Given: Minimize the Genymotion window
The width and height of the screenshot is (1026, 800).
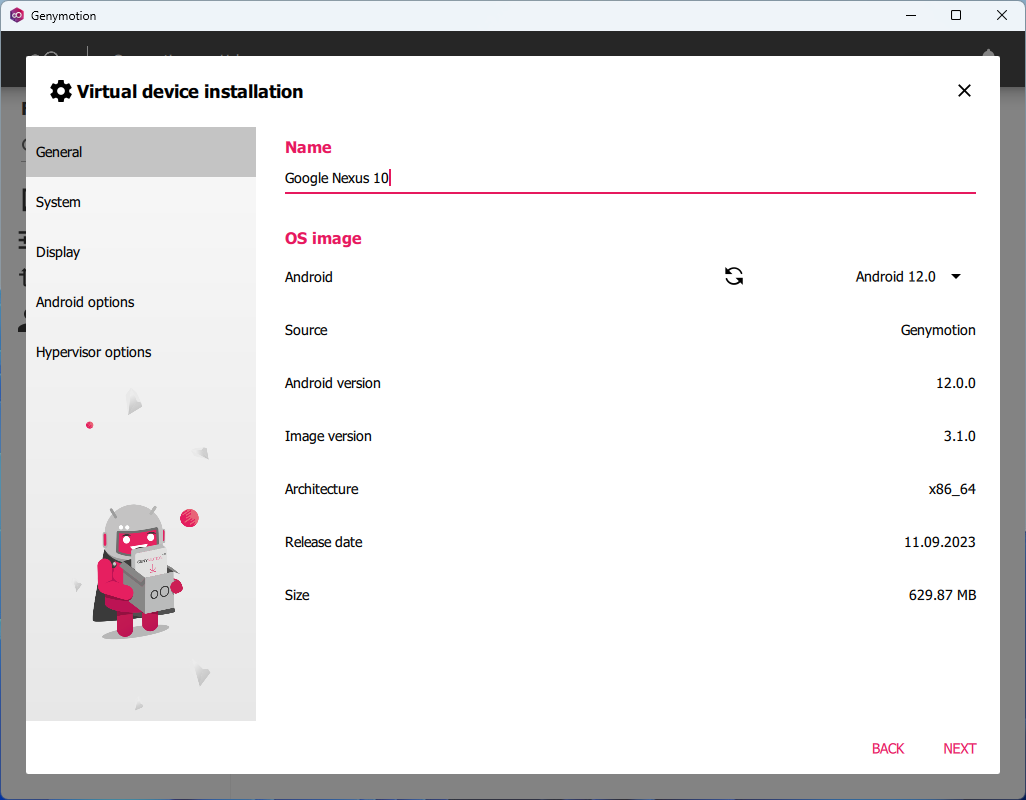Looking at the screenshot, I should (x=910, y=15).
